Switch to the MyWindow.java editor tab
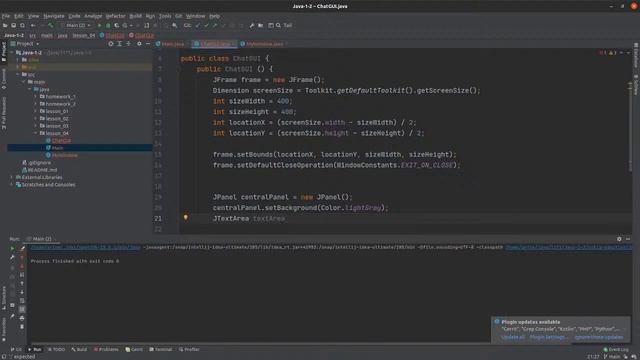Screen dimensions: 640x360 (264, 44)
